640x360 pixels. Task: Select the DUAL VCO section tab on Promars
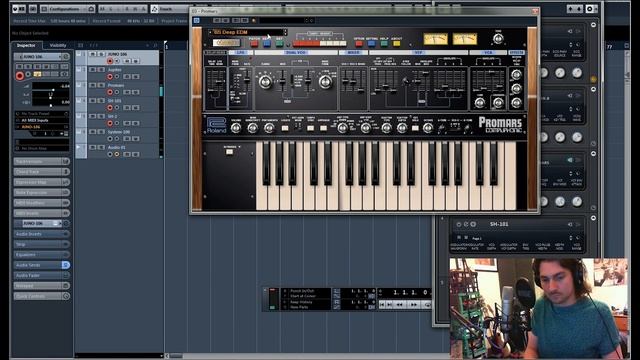point(296,53)
